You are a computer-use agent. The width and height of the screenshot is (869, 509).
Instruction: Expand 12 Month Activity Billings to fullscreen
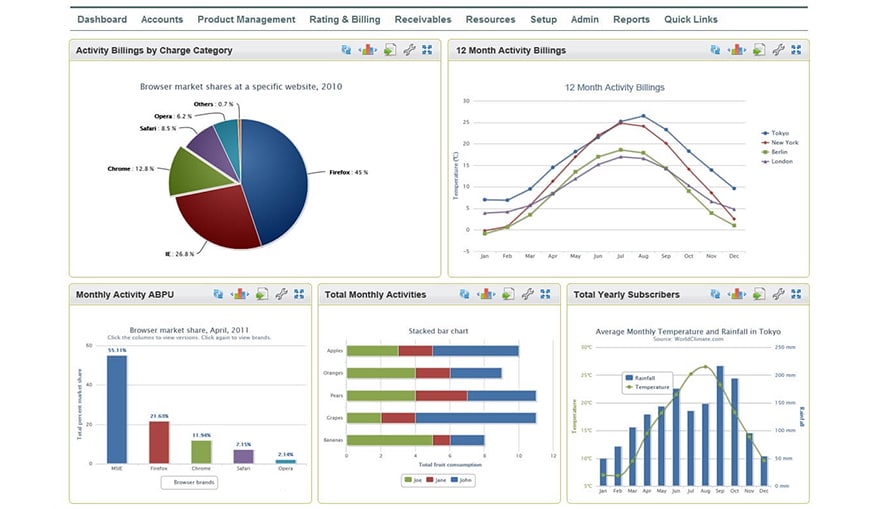coord(796,50)
